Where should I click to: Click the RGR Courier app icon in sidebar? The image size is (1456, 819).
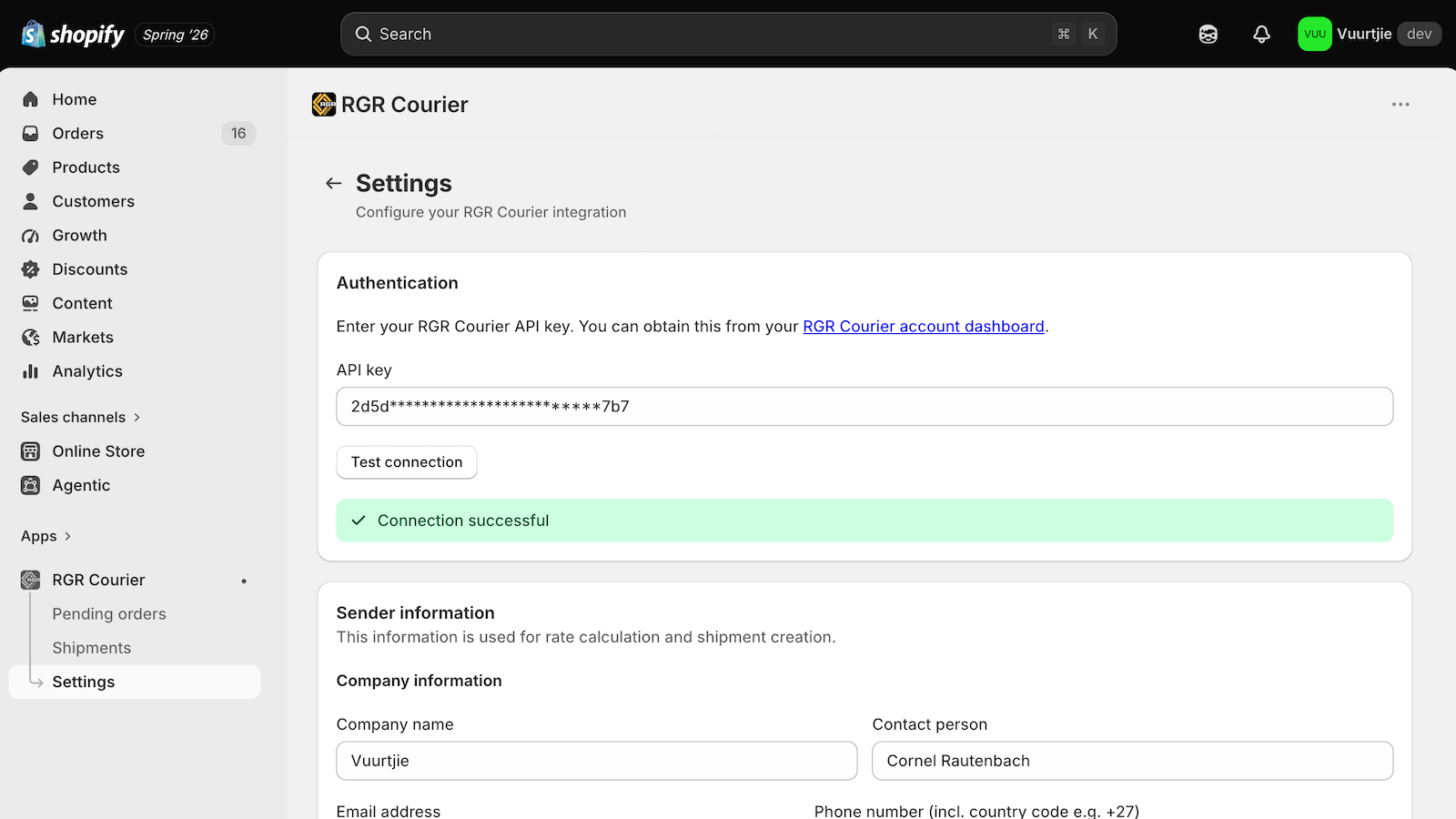click(31, 580)
